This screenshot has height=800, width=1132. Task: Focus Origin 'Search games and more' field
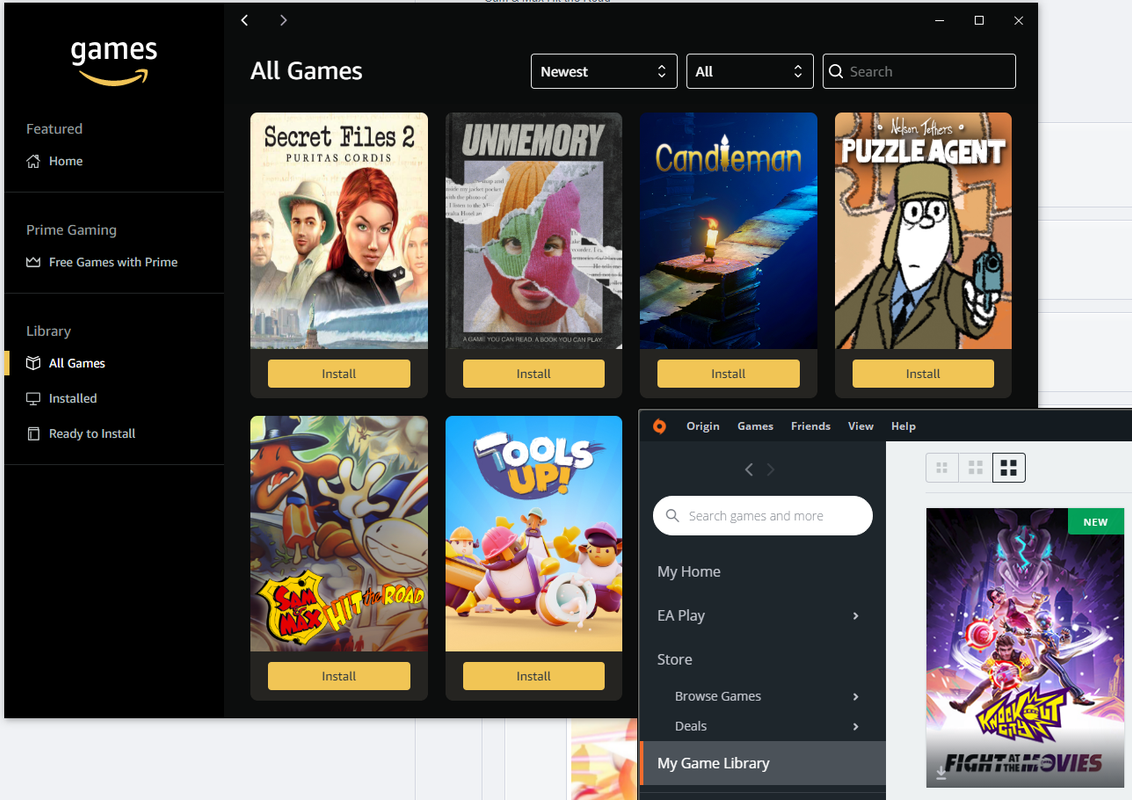pos(762,516)
